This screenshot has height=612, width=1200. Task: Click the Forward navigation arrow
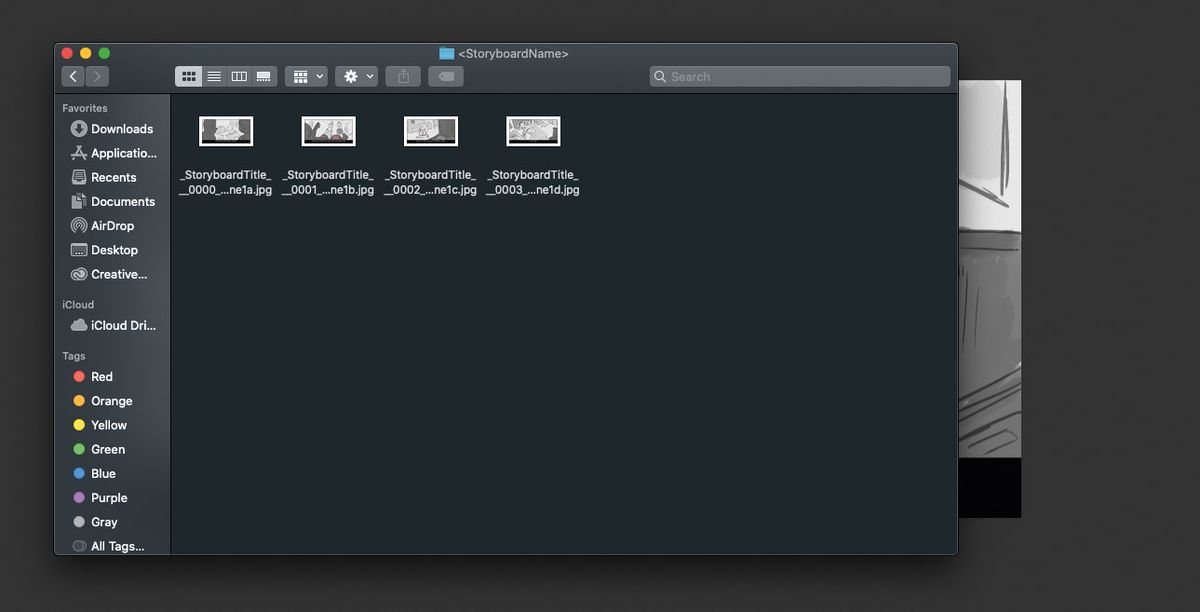[97, 75]
